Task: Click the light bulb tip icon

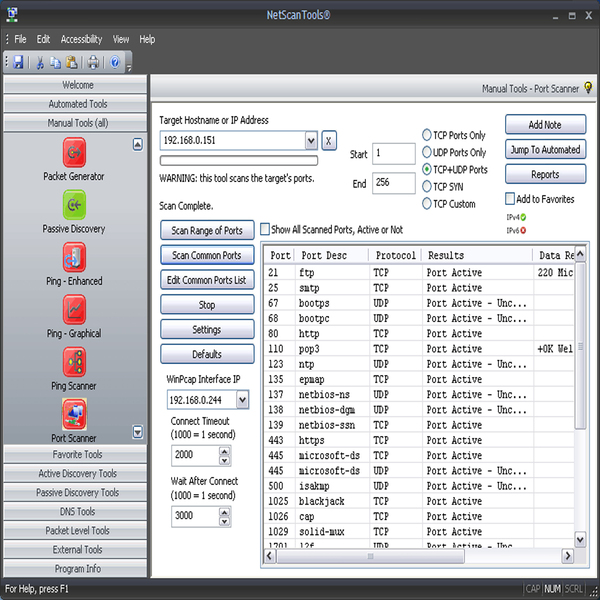Action: tap(588, 88)
